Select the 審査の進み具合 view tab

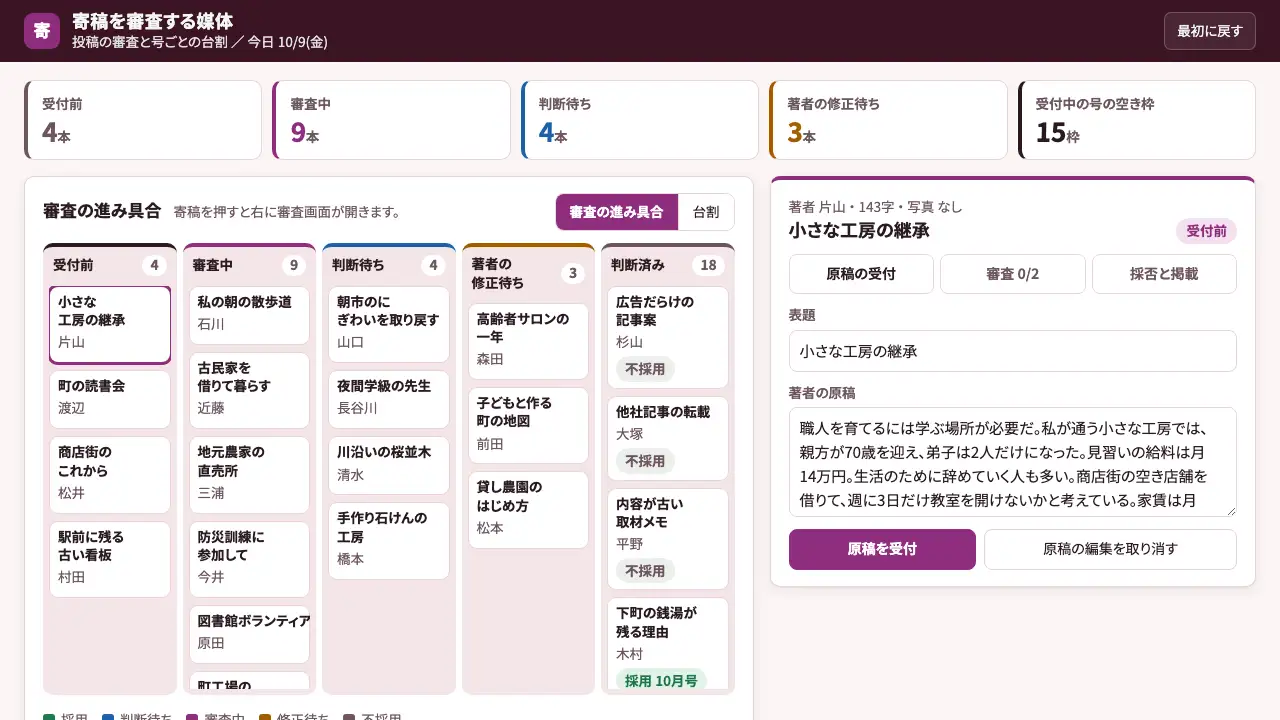click(616, 212)
